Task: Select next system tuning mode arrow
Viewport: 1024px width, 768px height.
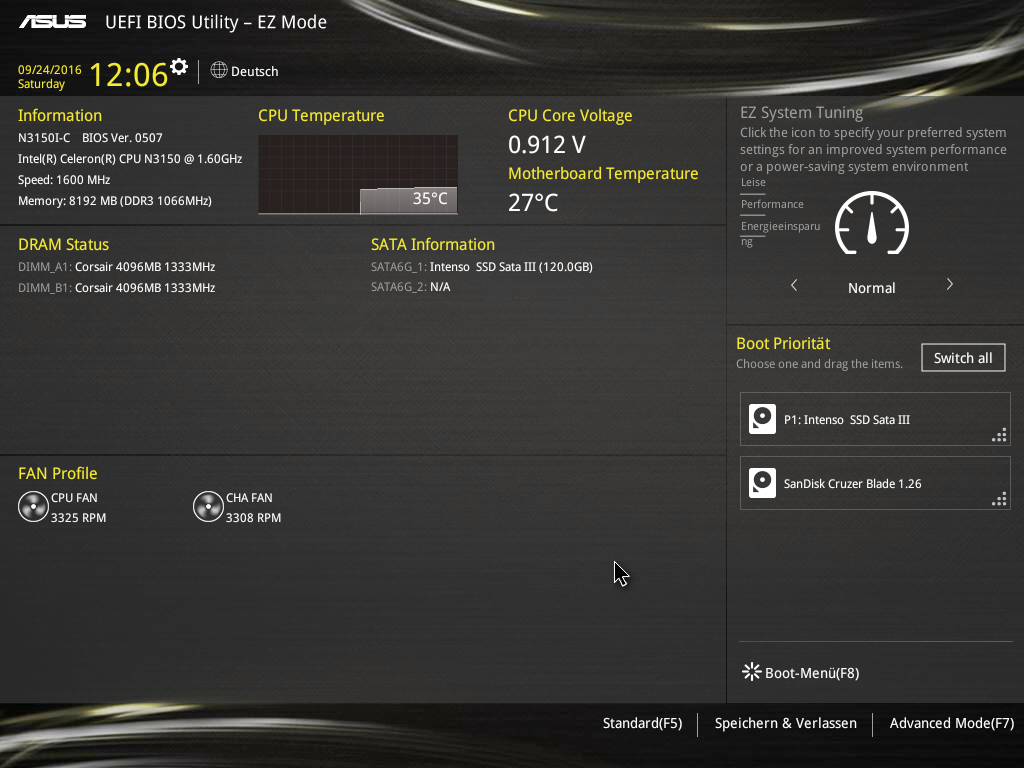Action: click(950, 284)
